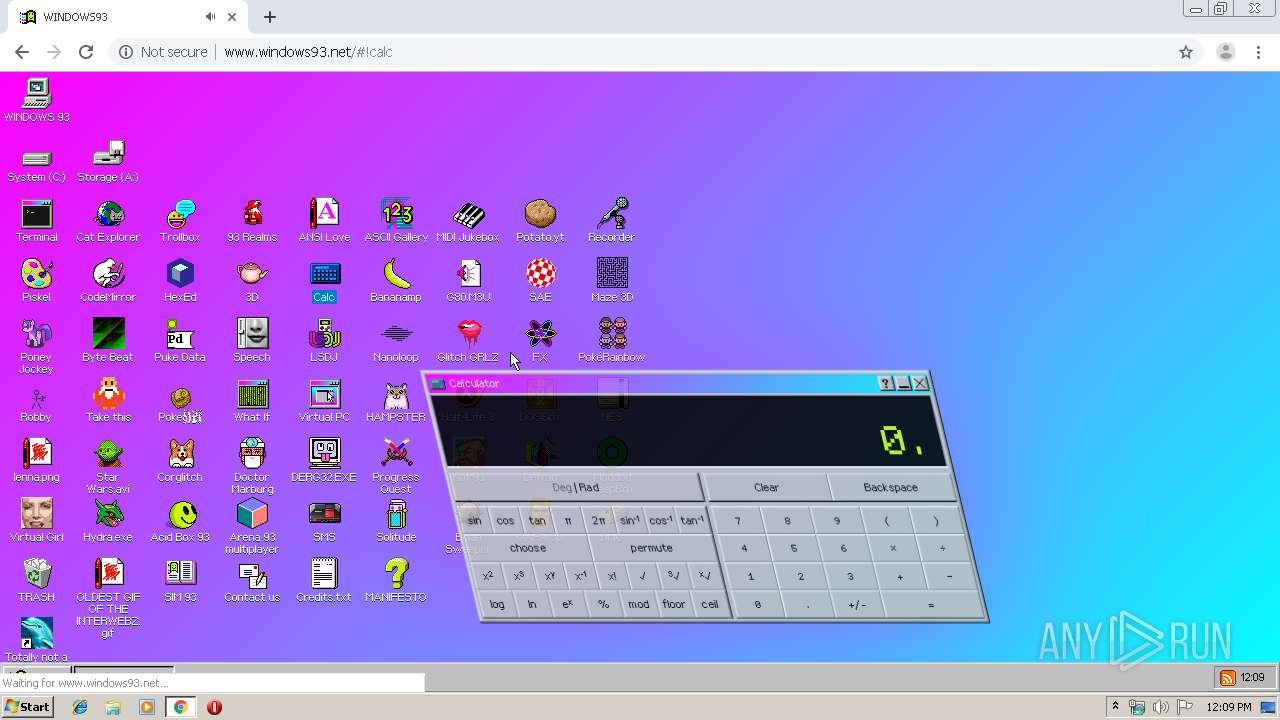The width and height of the screenshot is (1280, 720).
Task: Open Acid Box 93 smiley icon
Action: tap(180, 521)
